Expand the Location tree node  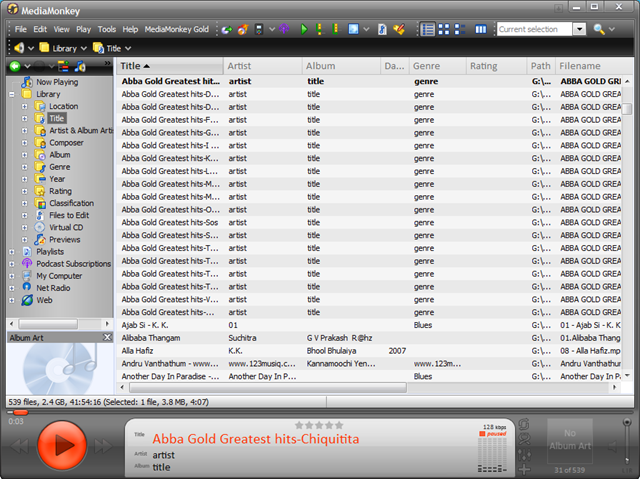pos(24,106)
